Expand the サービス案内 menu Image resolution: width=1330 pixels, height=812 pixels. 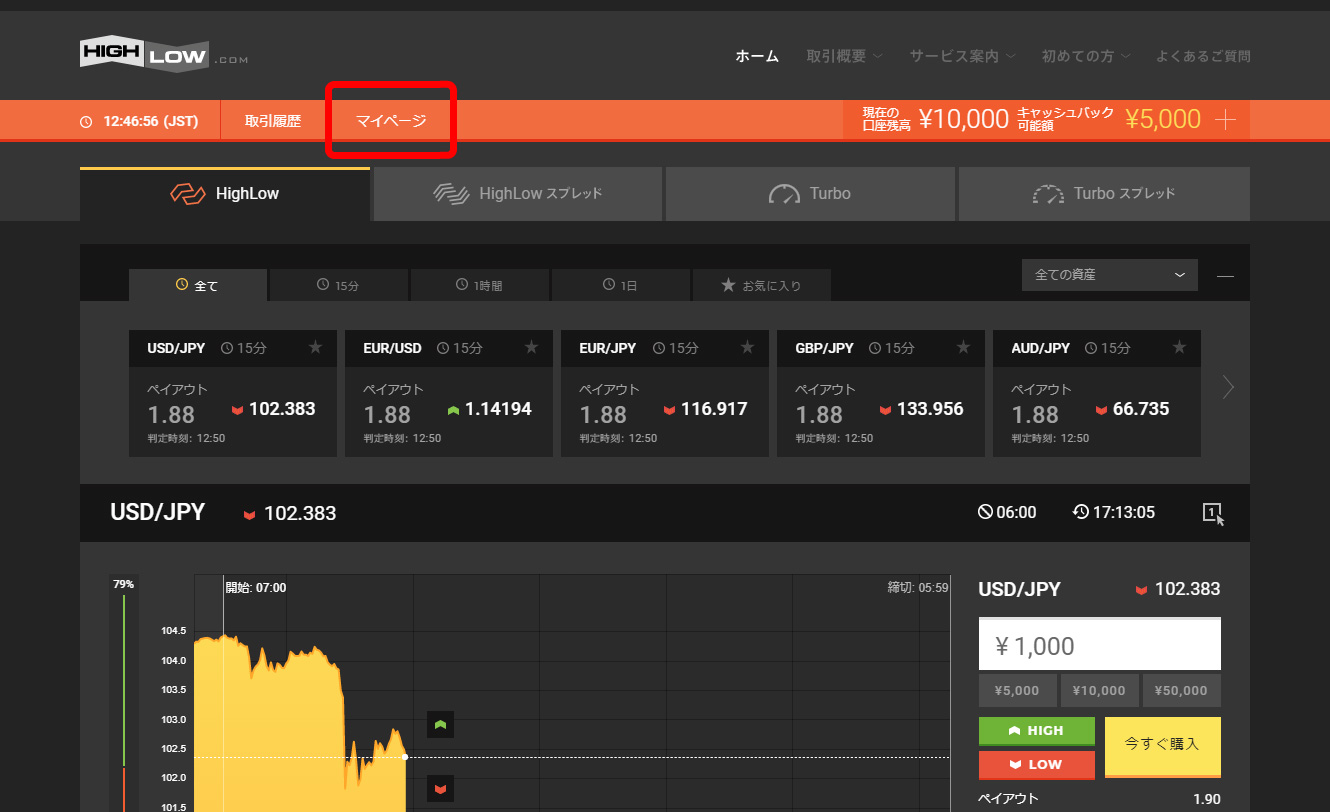point(962,56)
